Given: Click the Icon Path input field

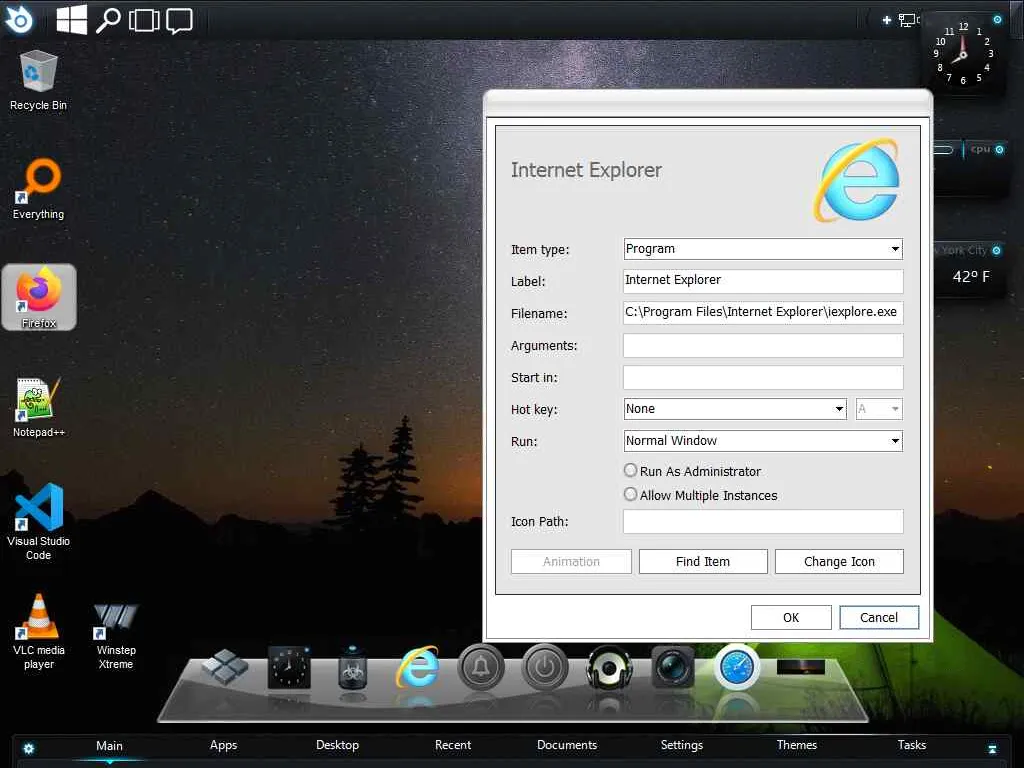Looking at the screenshot, I should point(763,521).
